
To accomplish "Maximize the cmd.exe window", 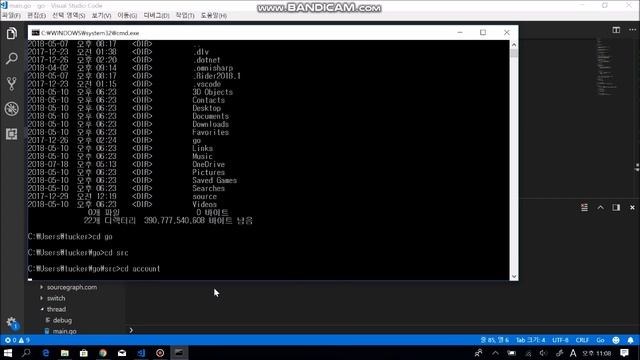I will click(x=483, y=33).
